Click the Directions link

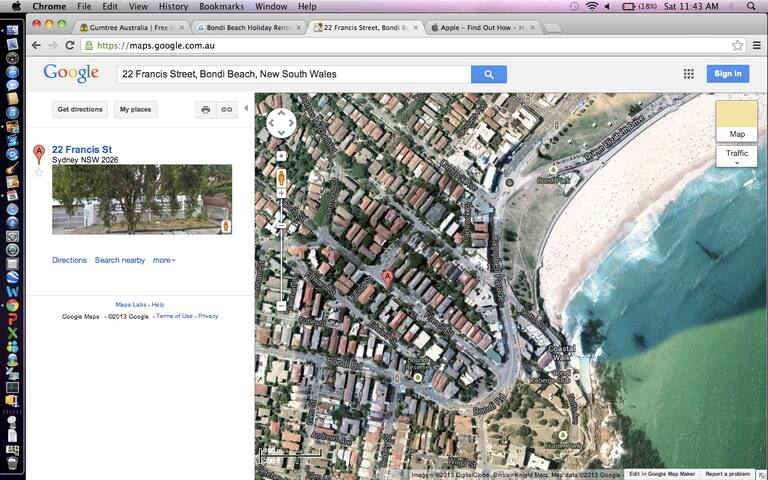(x=69, y=260)
